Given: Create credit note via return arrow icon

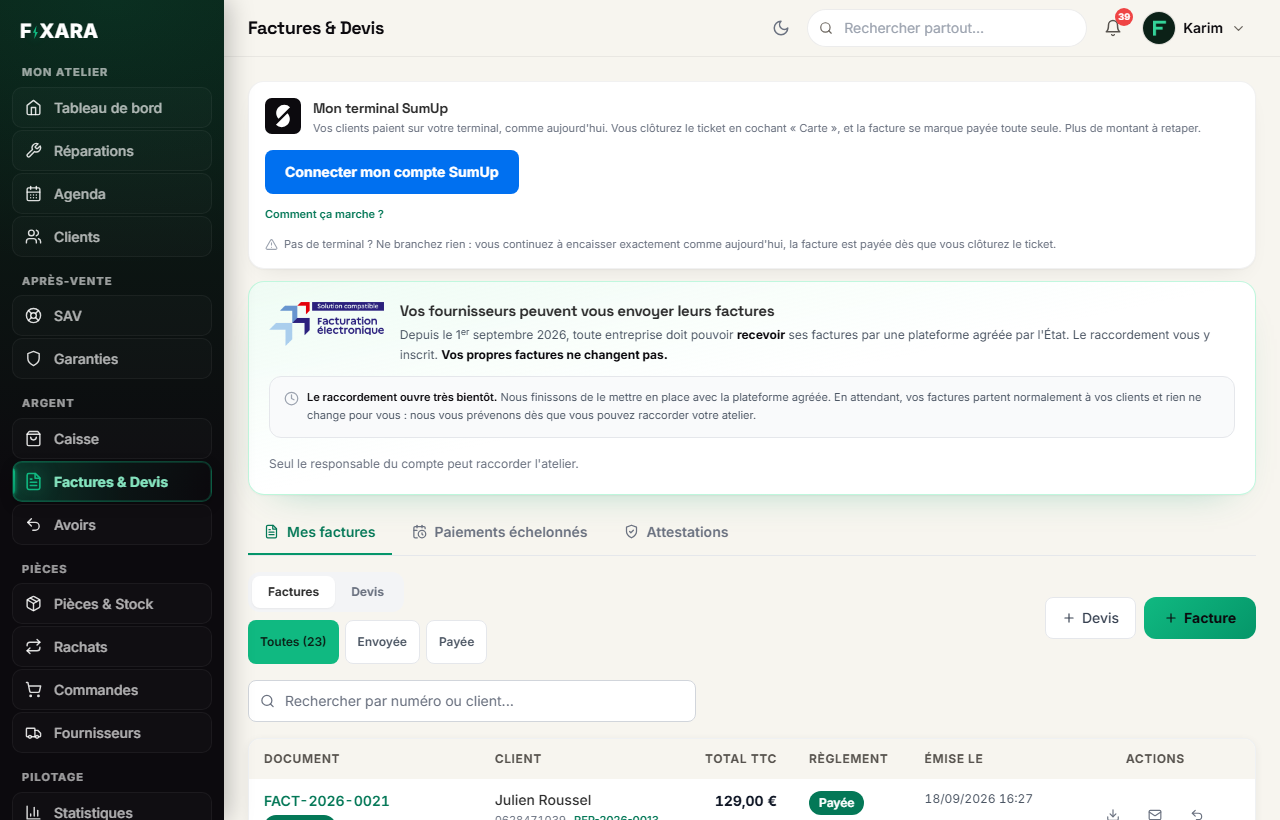Looking at the screenshot, I should [1197, 814].
